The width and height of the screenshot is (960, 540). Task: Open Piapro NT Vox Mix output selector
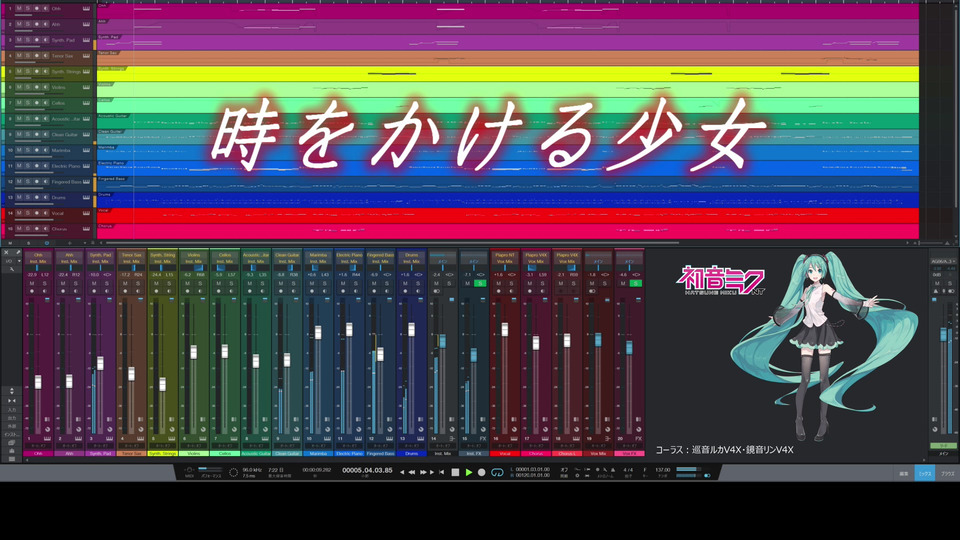tap(505, 261)
